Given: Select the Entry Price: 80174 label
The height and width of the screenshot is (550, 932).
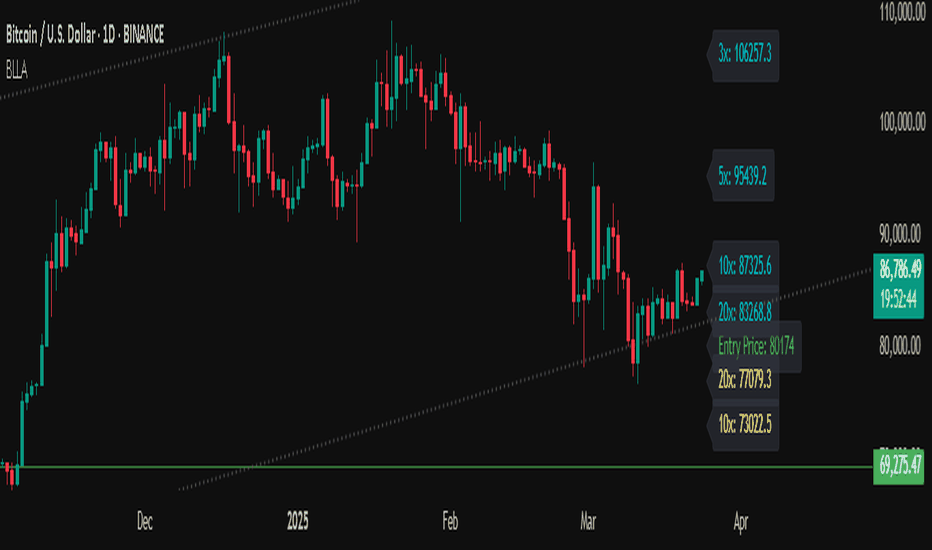Looking at the screenshot, I should (755, 346).
